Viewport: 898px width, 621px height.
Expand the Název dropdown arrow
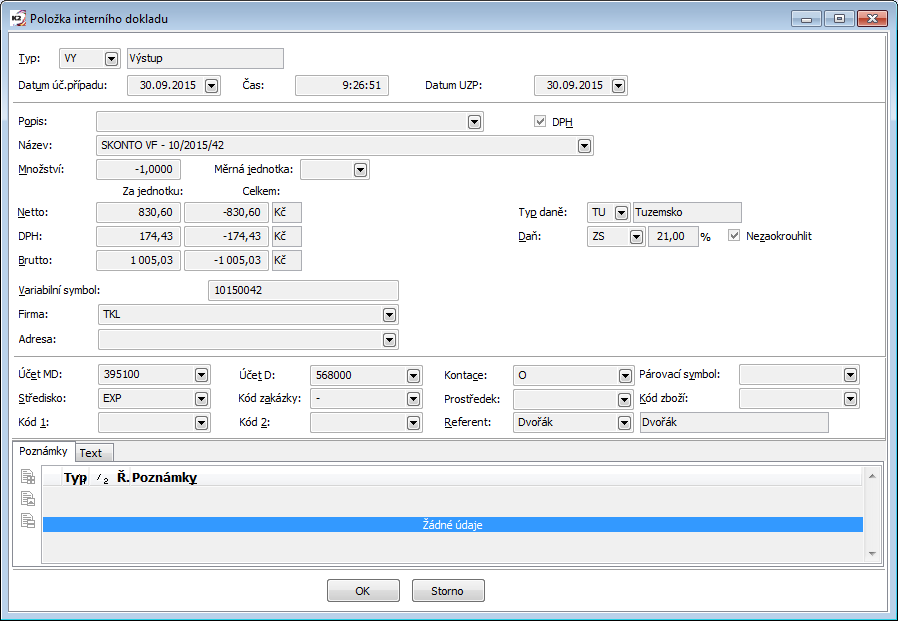pyautogui.click(x=584, y=146)
